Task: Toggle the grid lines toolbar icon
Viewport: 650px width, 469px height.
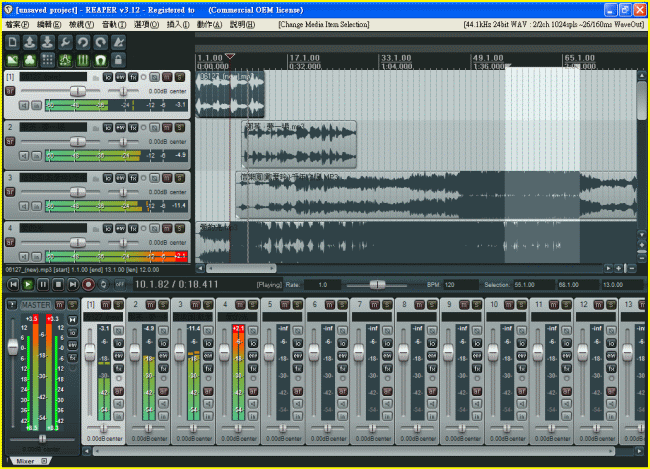Action: coord(48,60)
